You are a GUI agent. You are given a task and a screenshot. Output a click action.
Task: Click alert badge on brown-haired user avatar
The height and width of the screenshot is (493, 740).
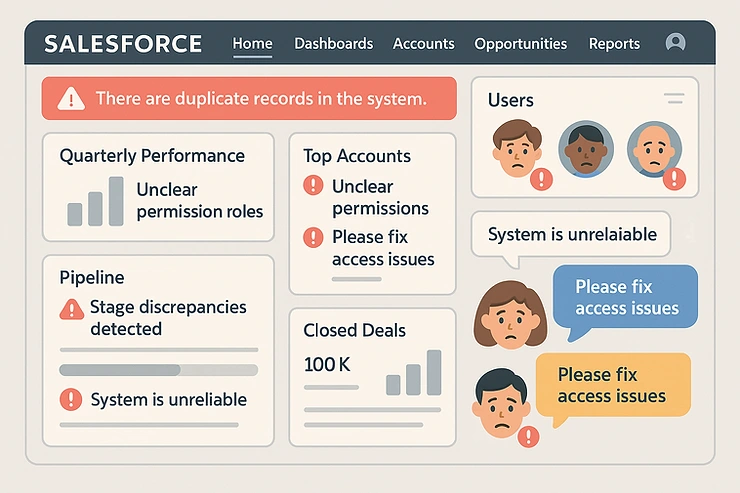click(541, 179)
